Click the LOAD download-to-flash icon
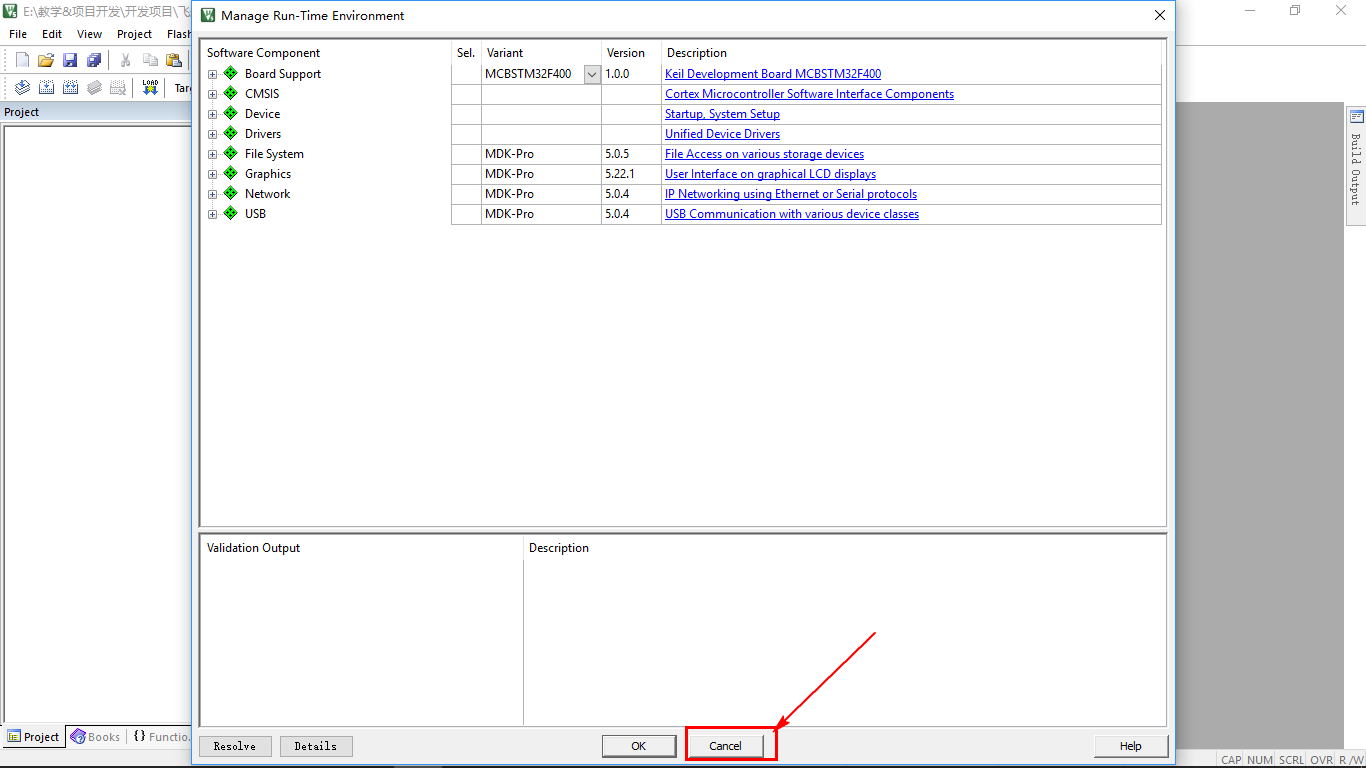 pyautogui.click(x=150, y=88)
